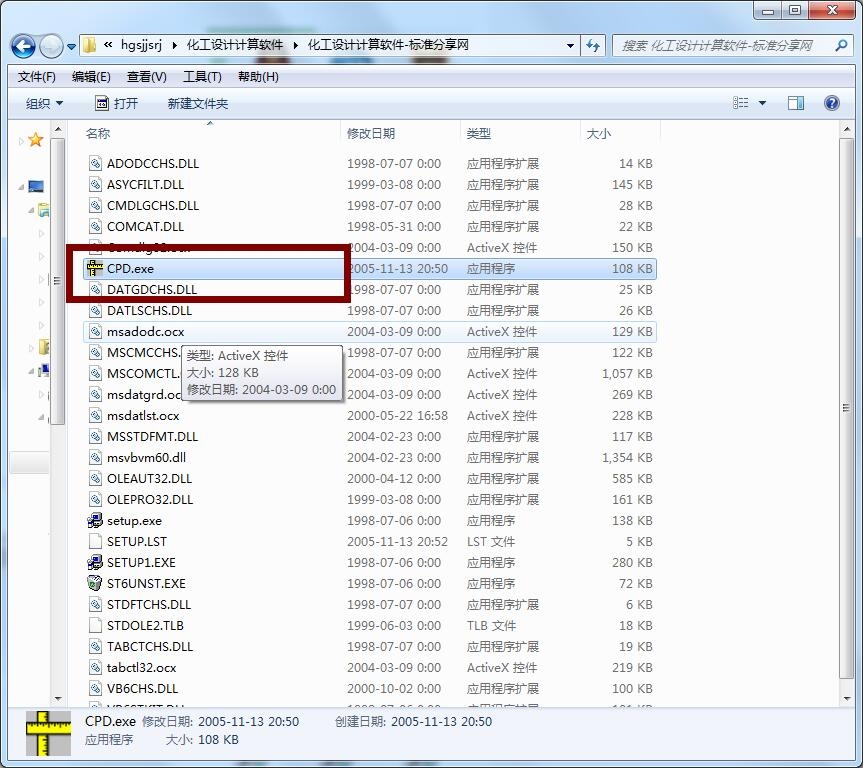This screenshot has width=863, height=768.
Task: Select DATGDCHS.DLL file icon
Action: click(95, 290)
